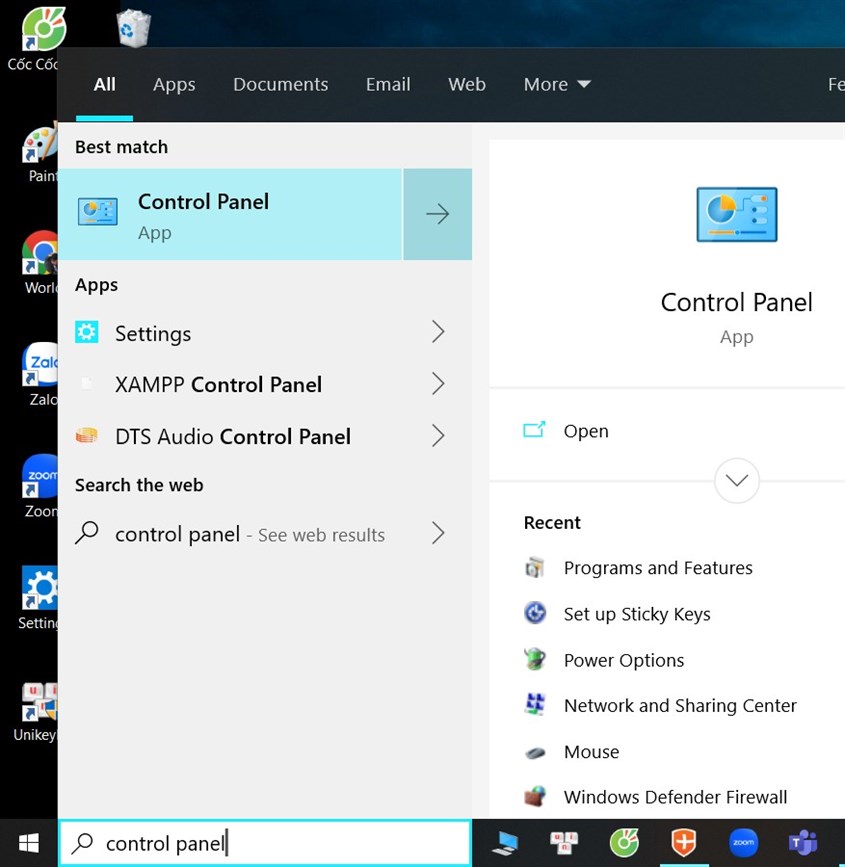The width and height of the screenshot is (845, 867).
Task: Click the Control Panel title in preview pane
Action: [737, 302]
